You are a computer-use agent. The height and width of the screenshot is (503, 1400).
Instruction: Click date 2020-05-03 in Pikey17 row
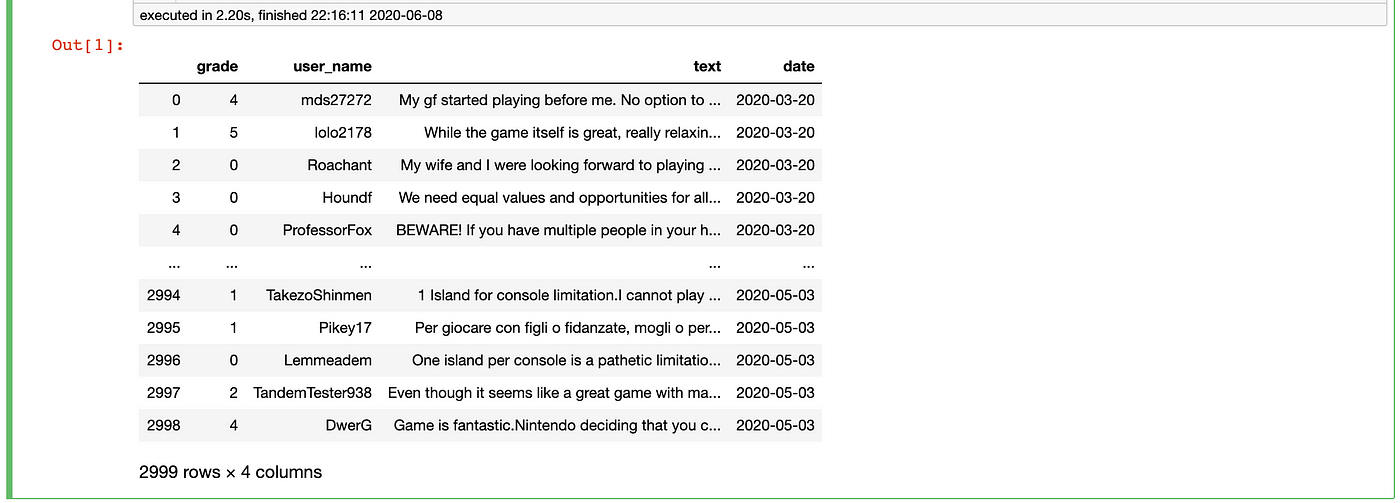(x=776, y=327)
